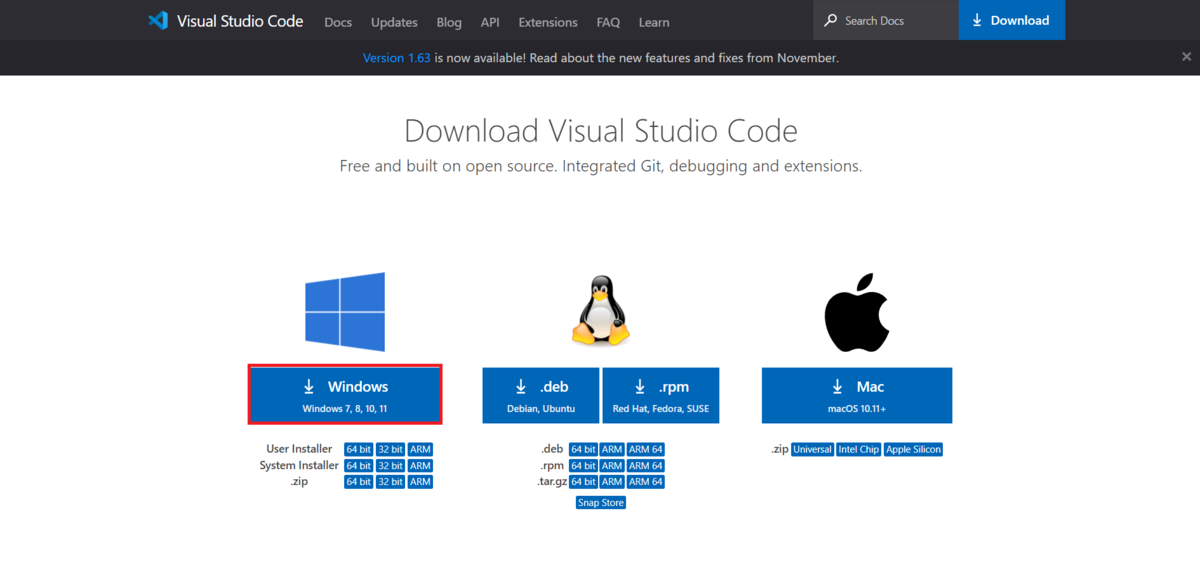Follow the Version 1.63 link
The width and height of the screenshot is (1200, 572).
[x=397, y=58]
